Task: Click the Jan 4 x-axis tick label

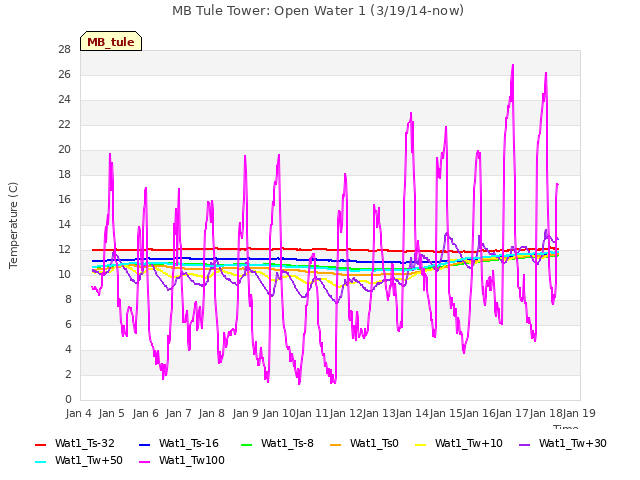Action: [78, 413]
